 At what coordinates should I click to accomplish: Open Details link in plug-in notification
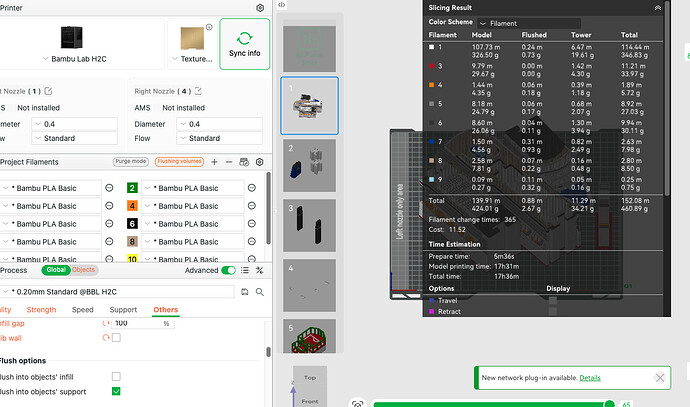[590, 378]
